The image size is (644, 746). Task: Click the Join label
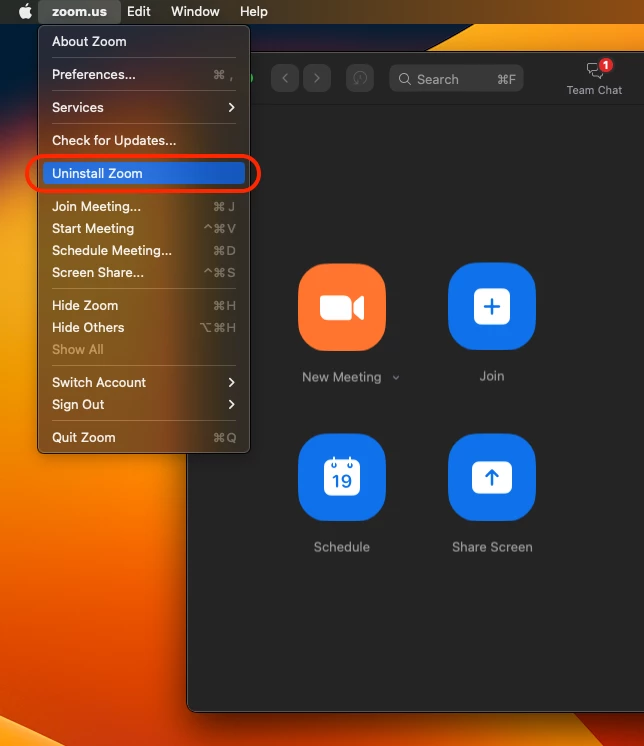click(x=492, y=376)
